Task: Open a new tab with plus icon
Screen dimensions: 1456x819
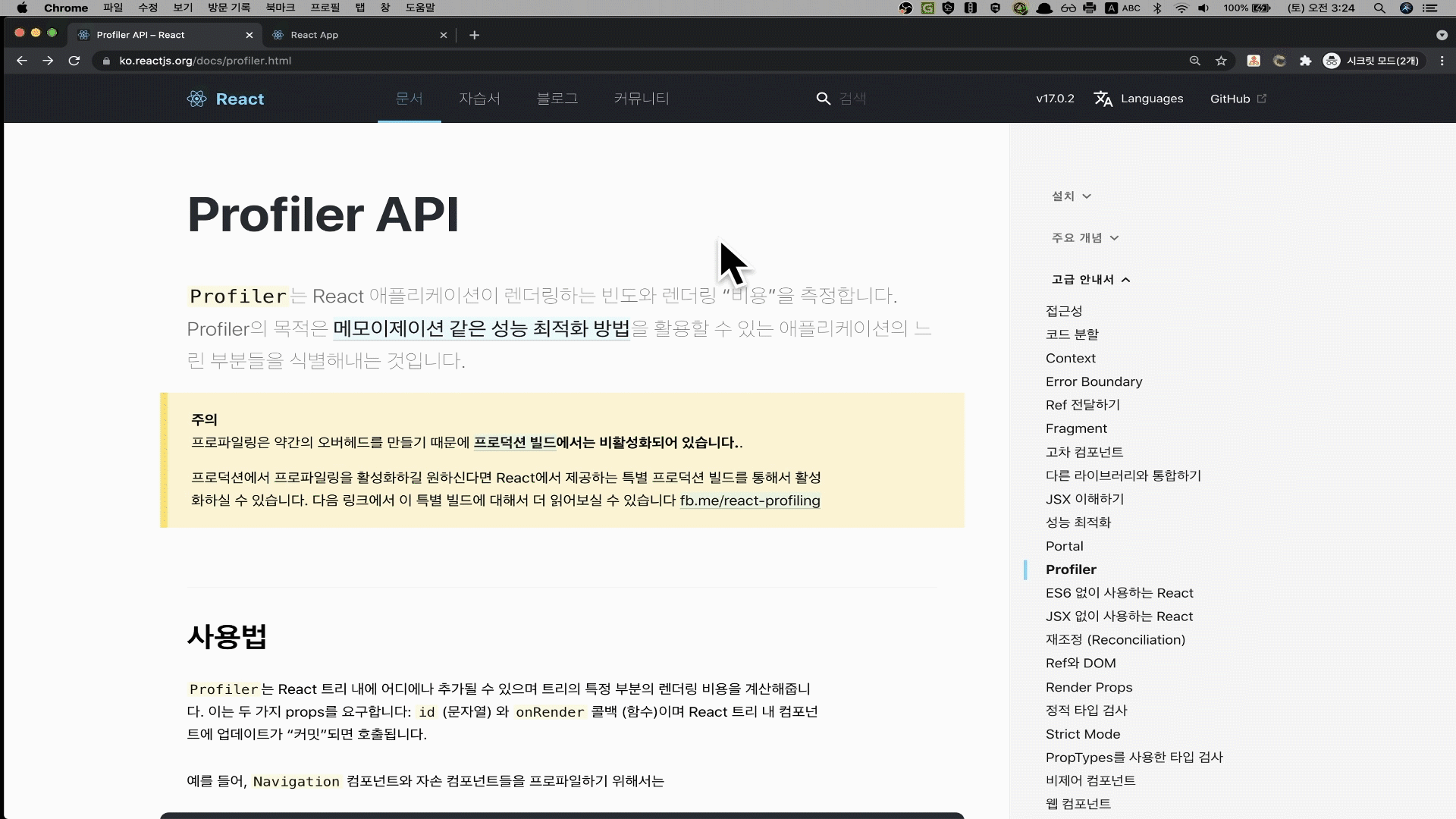Action: point(475,35)
